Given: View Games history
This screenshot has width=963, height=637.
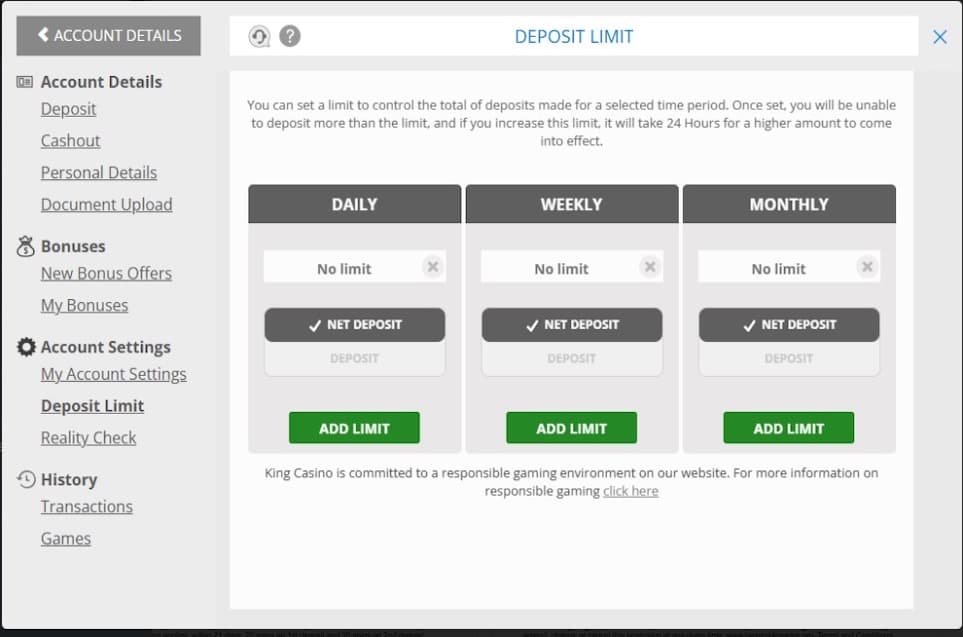Looking at the screenshot, I should pos(66,539).
